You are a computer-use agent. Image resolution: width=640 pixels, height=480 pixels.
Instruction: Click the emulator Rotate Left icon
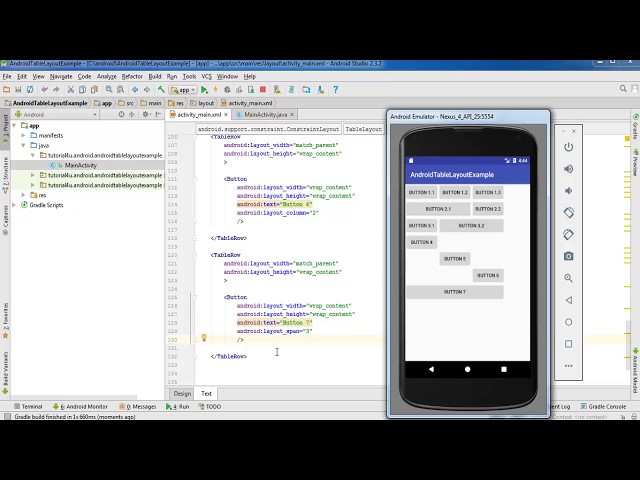[x=568, y=212]
